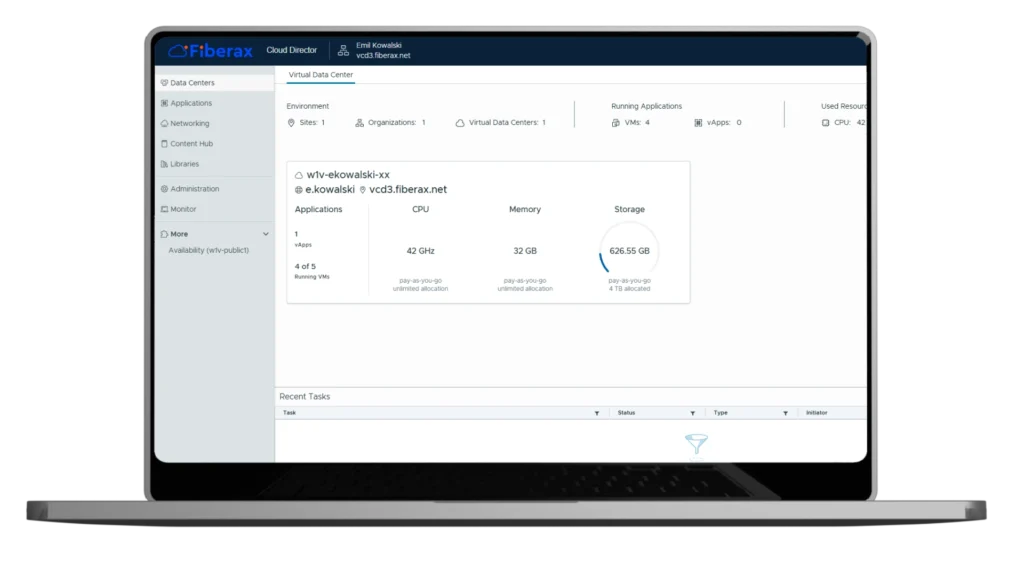Viewport: 1024px width, 576px height.
Task: Open the w1v-ekowalski-xx data center
Action: [348, 175]
